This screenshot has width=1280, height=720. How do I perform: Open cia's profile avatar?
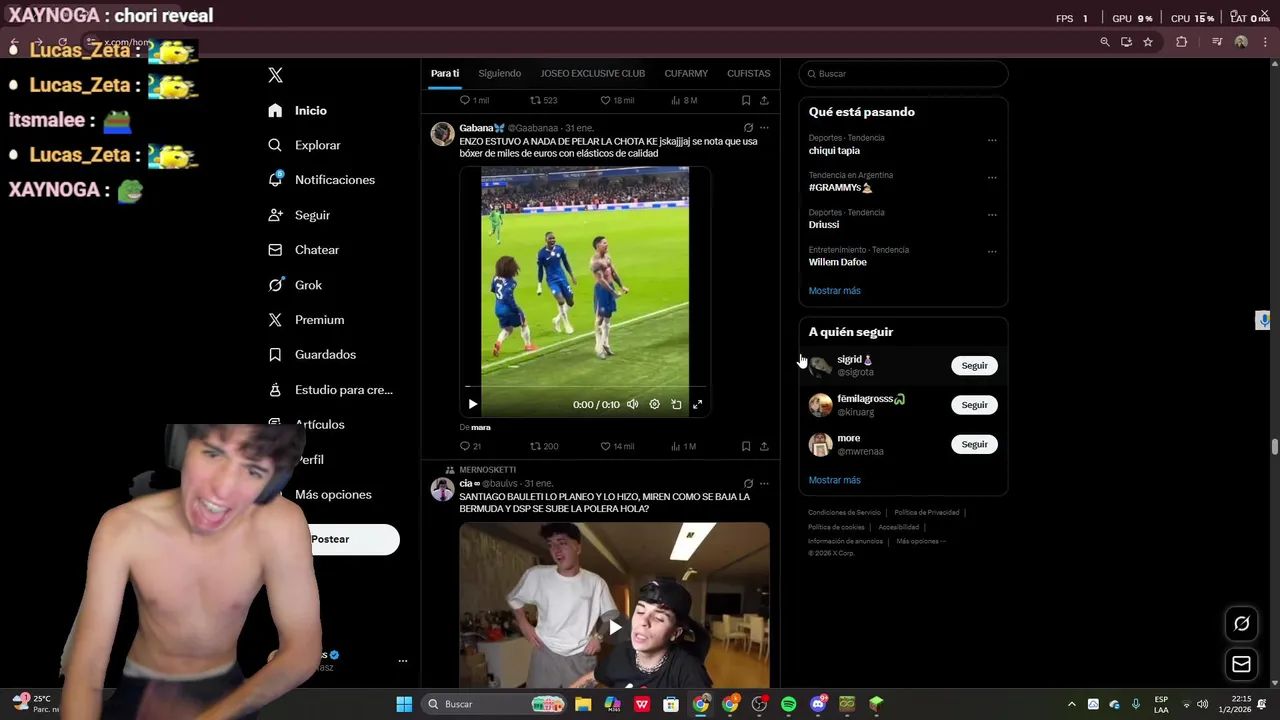[442, 489]
